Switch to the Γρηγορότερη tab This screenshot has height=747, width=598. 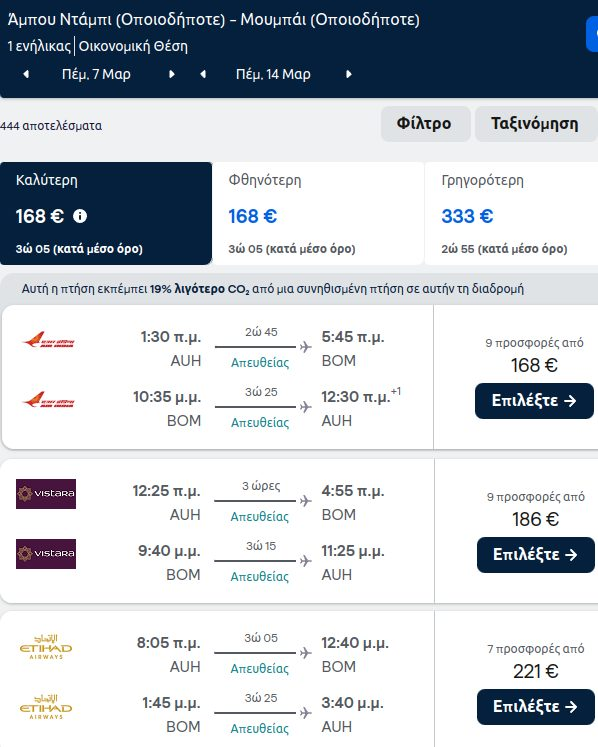(511, 213)
